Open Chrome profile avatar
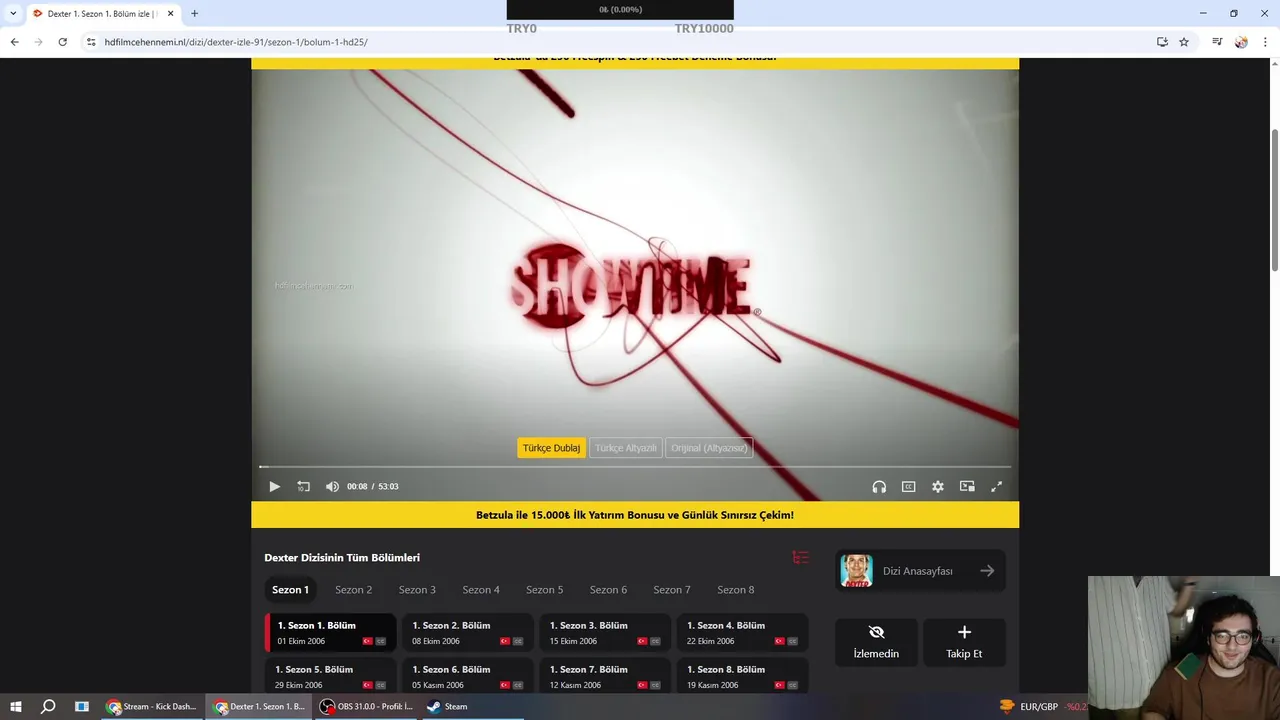This screenshot has height=720, width=1280. [1241, 42]
